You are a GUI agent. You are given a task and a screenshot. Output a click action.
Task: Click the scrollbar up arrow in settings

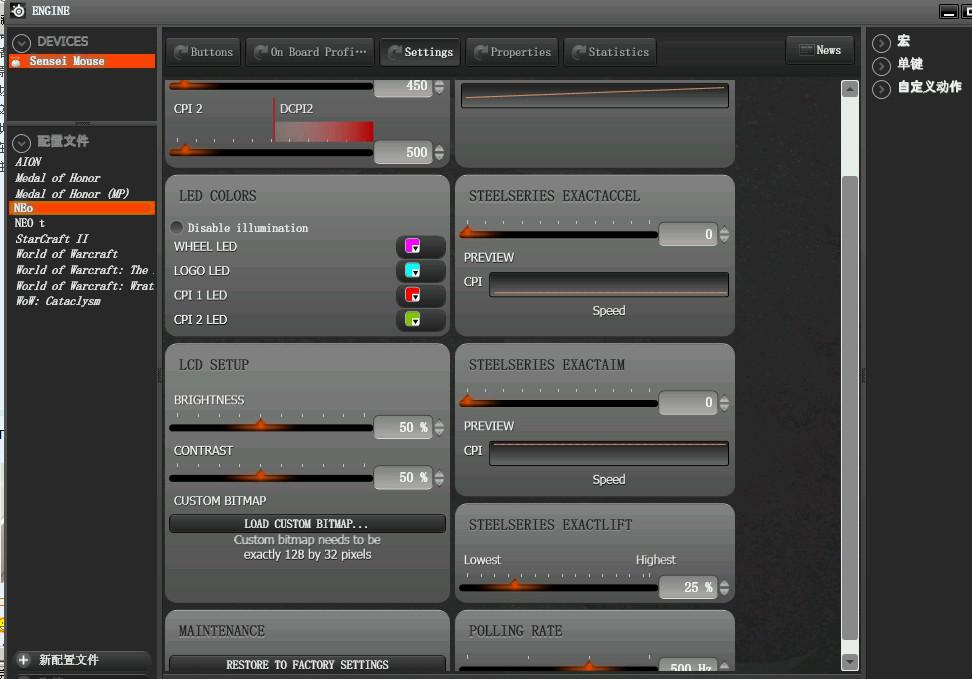[x=850, y=89]
